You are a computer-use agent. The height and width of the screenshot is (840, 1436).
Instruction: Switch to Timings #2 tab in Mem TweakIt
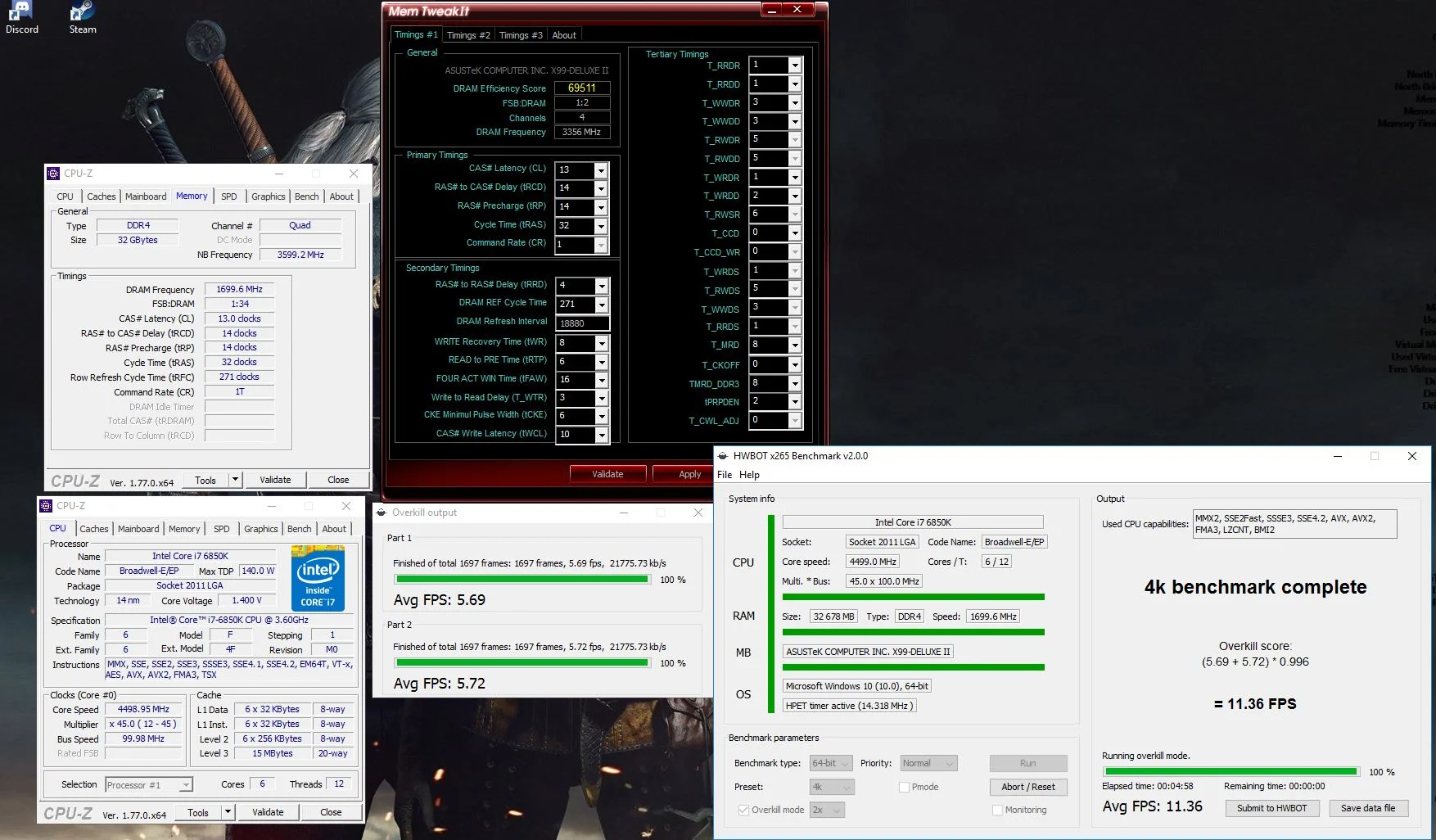(468, 35)
